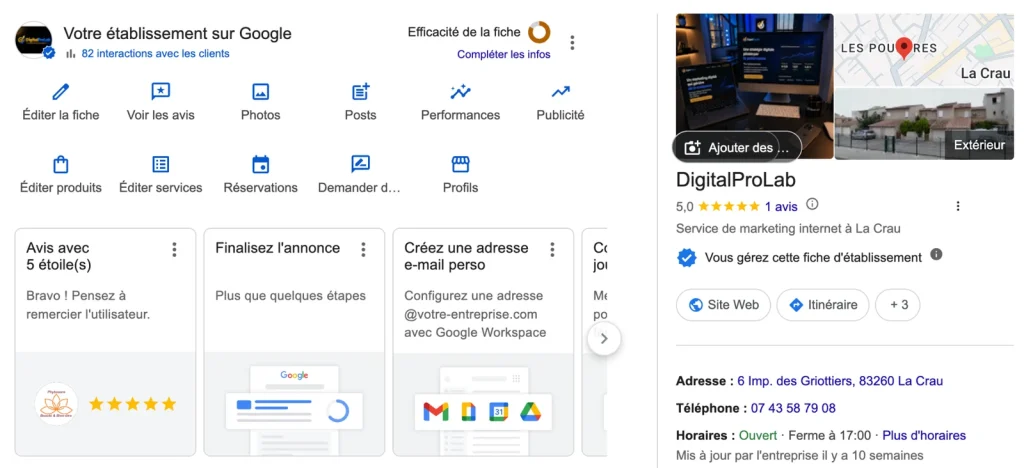Open menu for Créez une adresse e-mail card

coord(552,249)
